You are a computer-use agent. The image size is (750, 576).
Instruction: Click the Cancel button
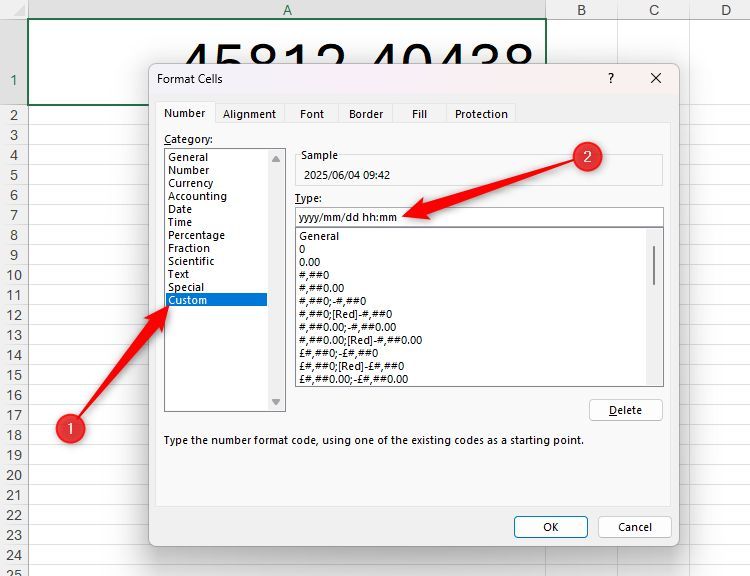(635, 527)
